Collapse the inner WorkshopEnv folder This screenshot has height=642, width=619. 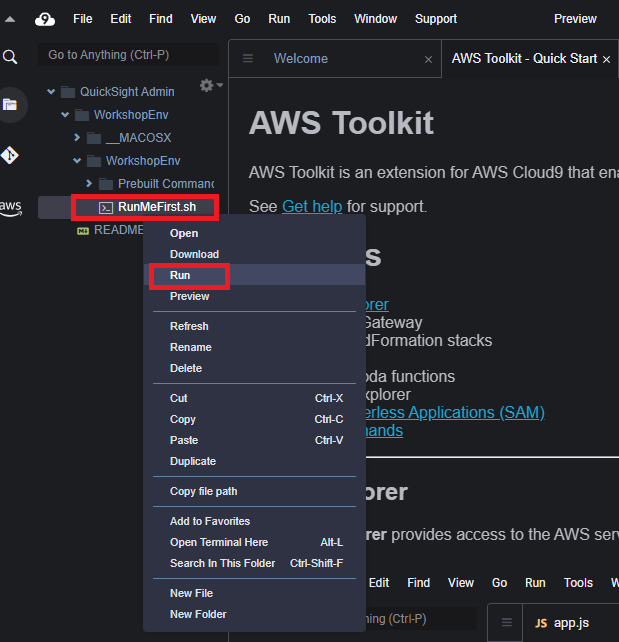(x=77, y=160)
